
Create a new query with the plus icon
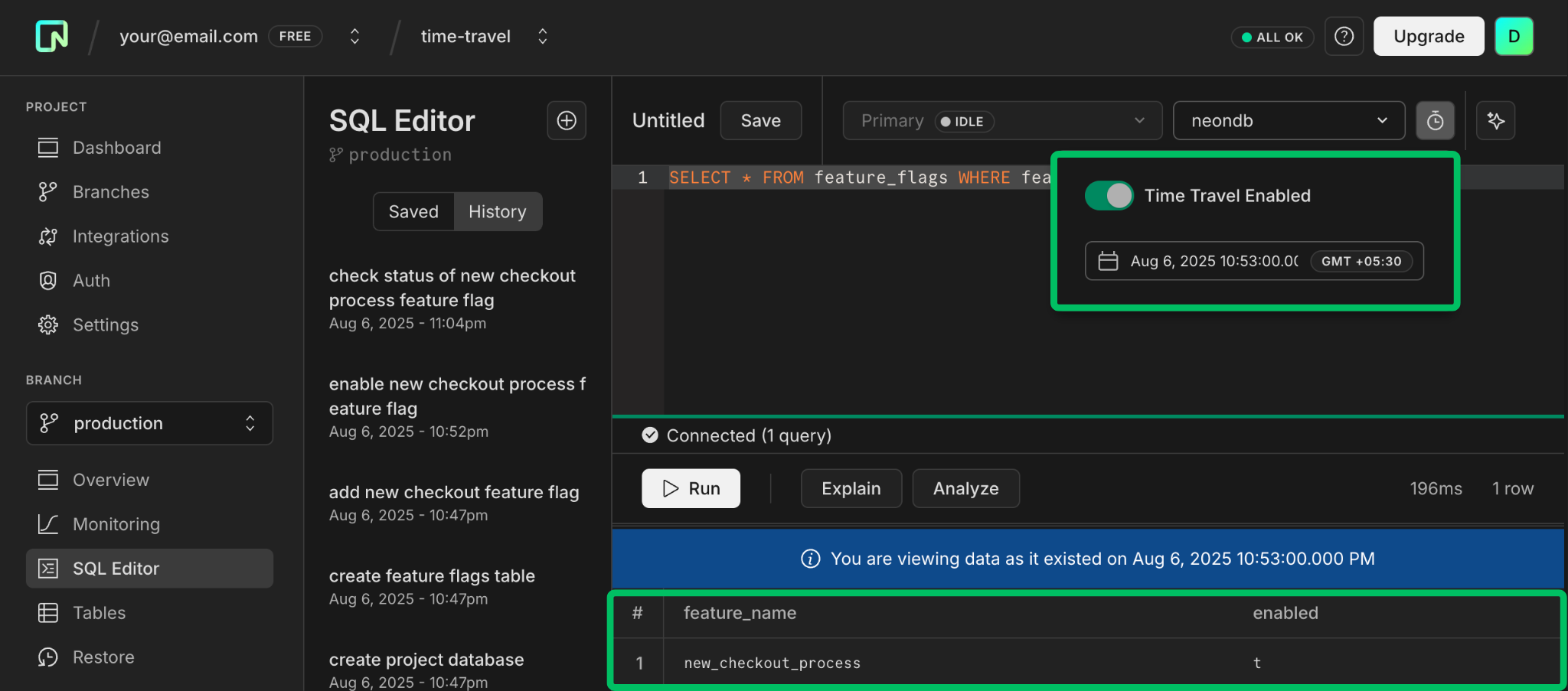point(567,120)
